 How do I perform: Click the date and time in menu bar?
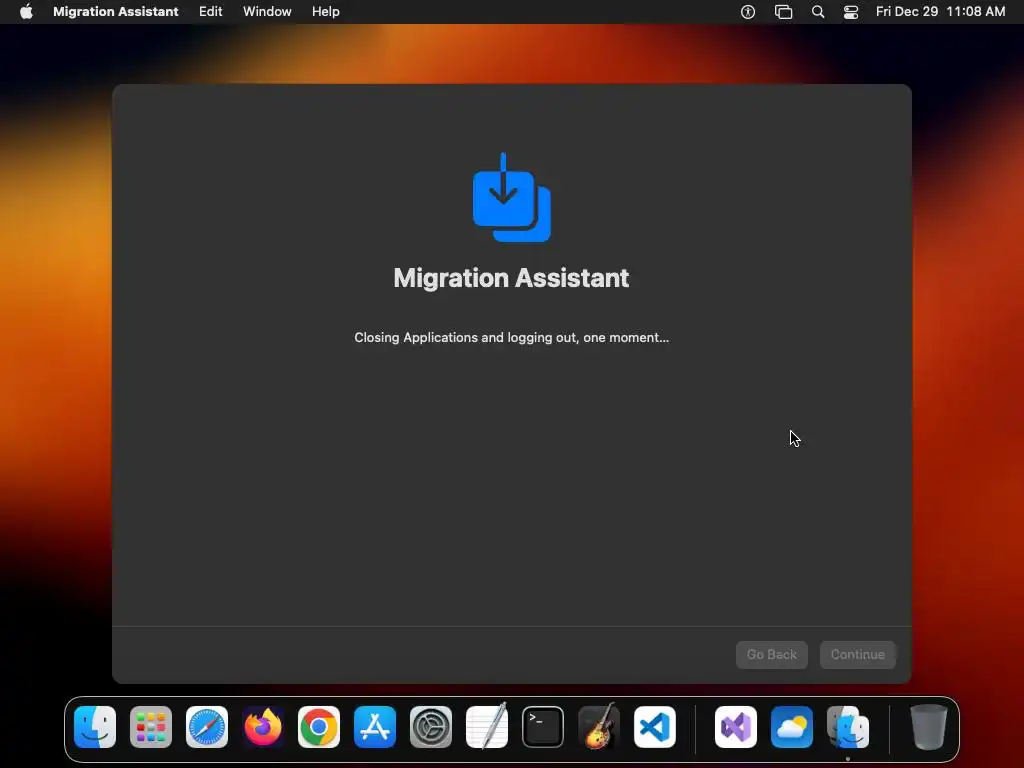[940, 12]
